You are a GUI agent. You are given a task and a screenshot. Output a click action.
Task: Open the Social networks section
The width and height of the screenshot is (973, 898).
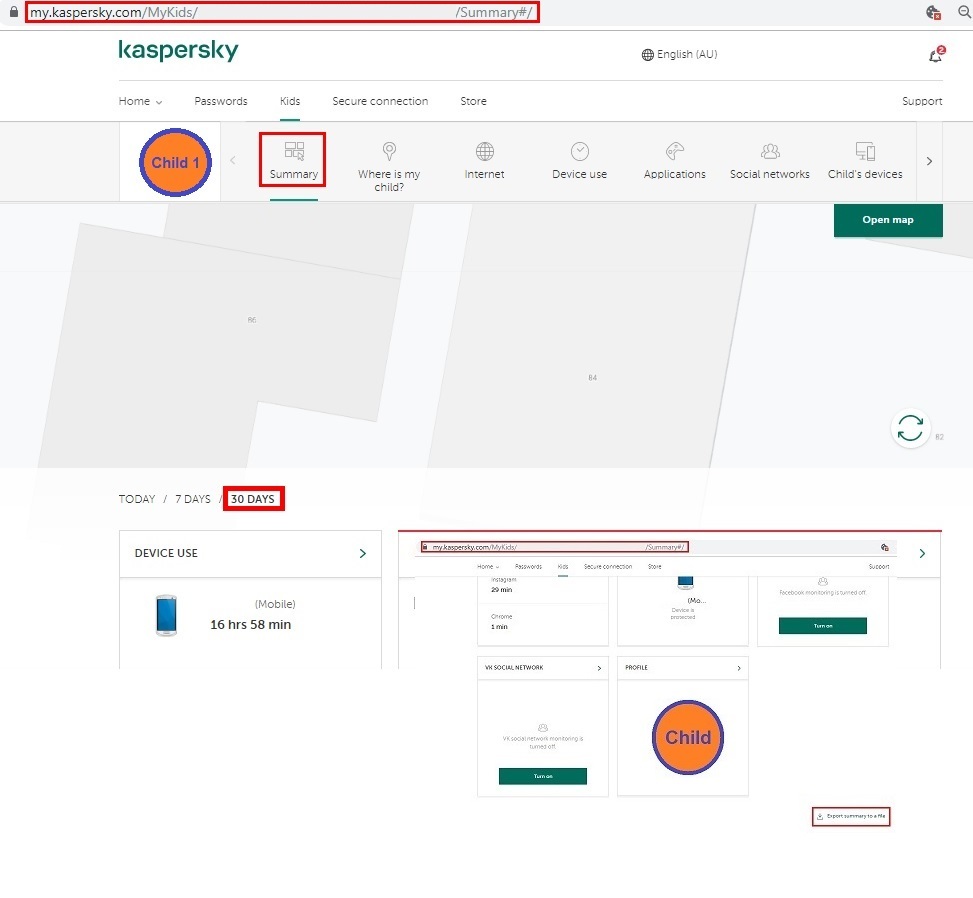(769, 161)
